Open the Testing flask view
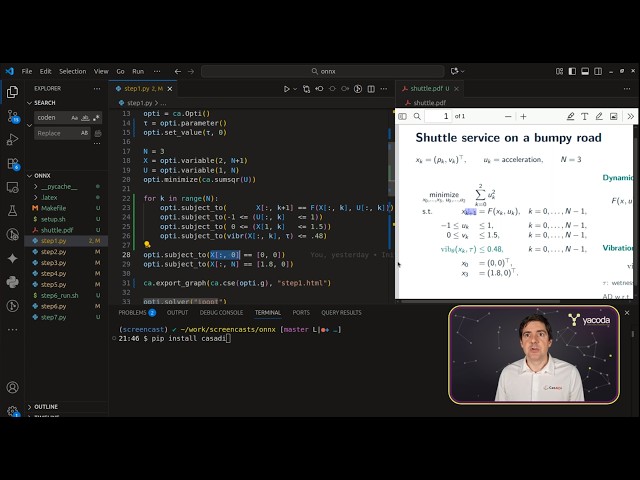The width and height of the screenshot is (640, 480). coord(12,211)
